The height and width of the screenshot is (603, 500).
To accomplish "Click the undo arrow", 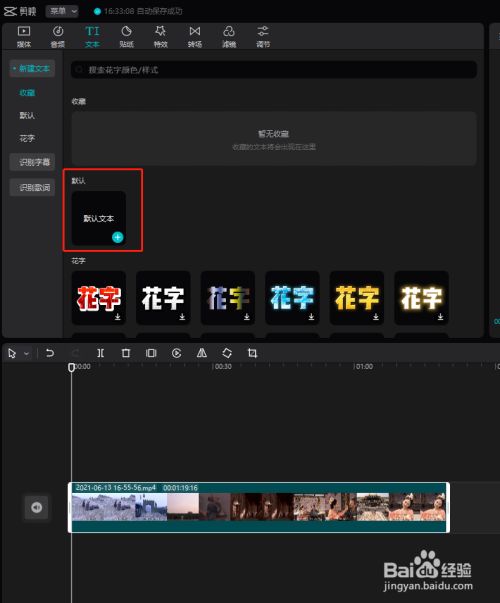I will pyautogui.click(x=50, y=353).
